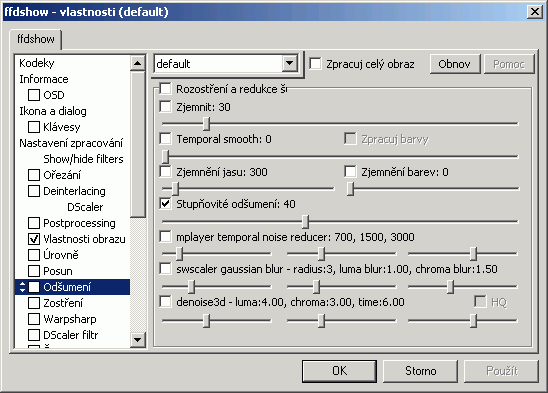The height and width of the screenshot is (393, 548).
Task: Toggle the Postprocessing checkbox
Action: [34, 223]
